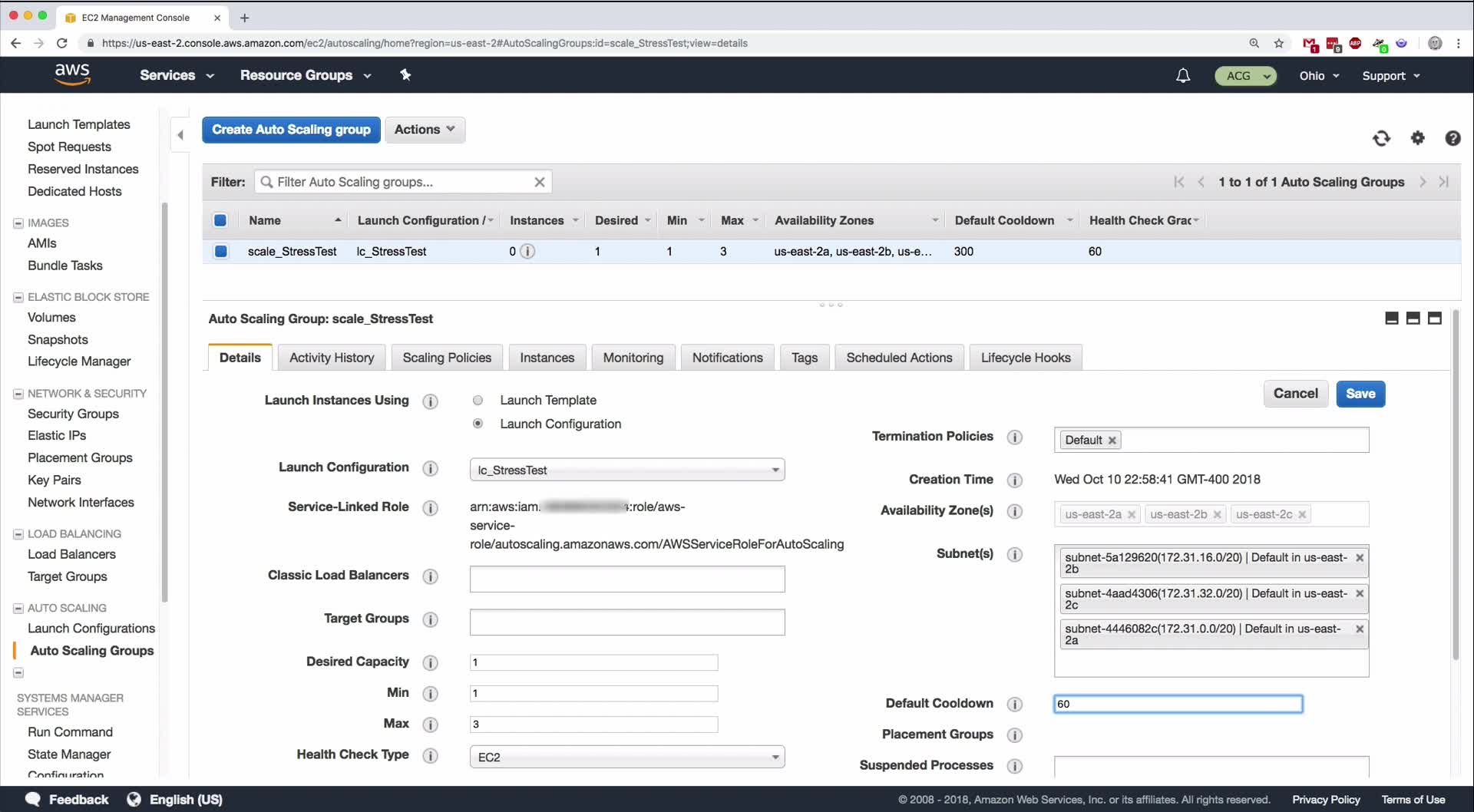Switch to the Lifecycle Hooks tab
This screenshot has height=812, width=1474.
[x=1026, y=358]
